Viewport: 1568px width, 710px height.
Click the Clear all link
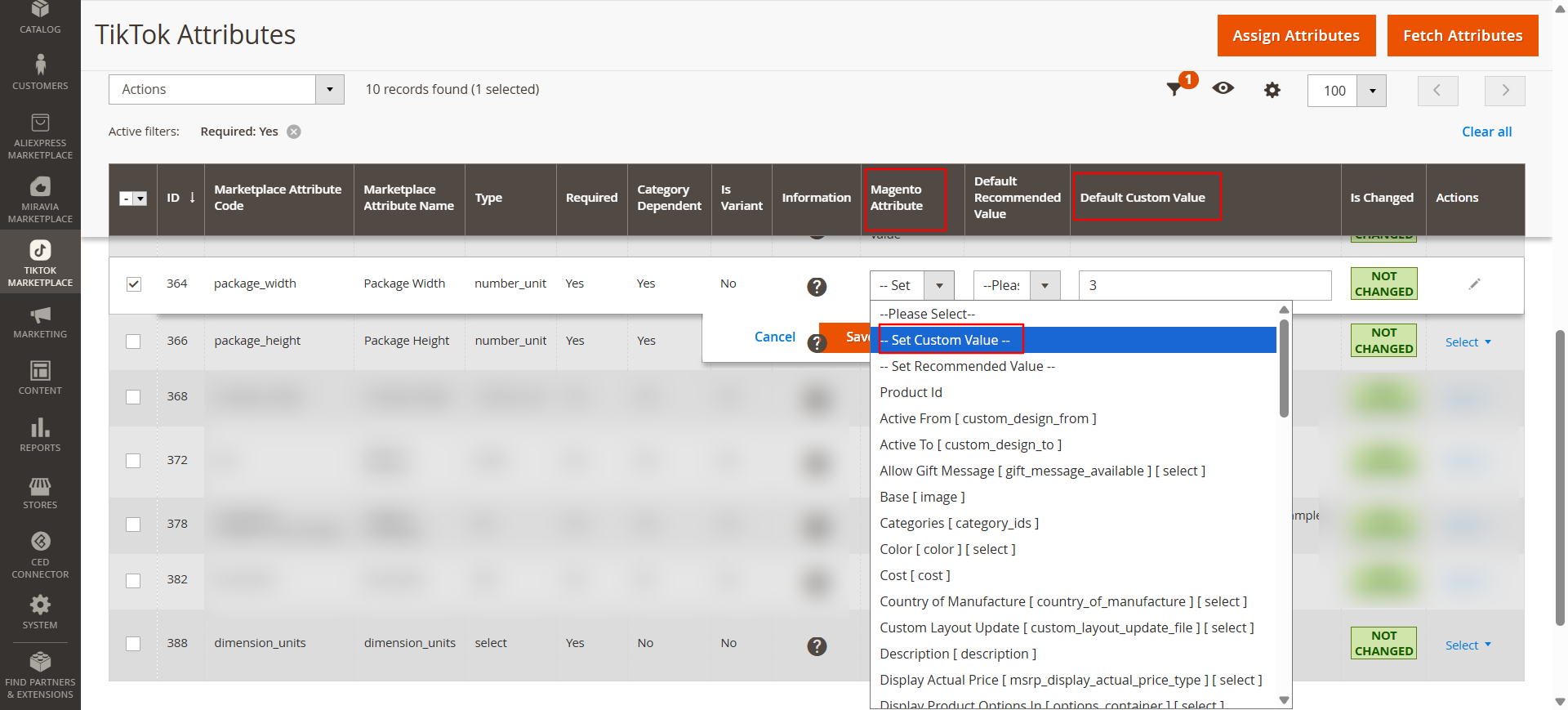(1486, 132)
